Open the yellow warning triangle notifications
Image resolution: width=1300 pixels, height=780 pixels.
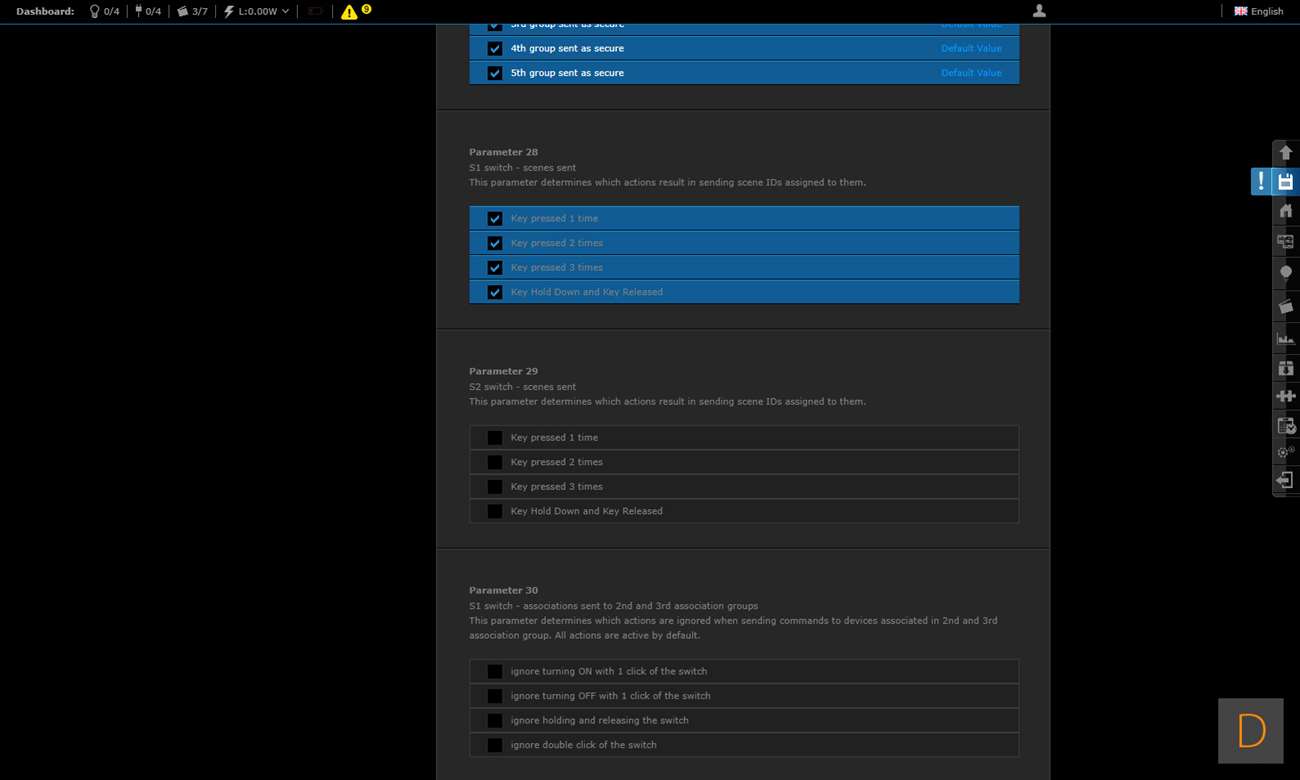coord(349,12)
